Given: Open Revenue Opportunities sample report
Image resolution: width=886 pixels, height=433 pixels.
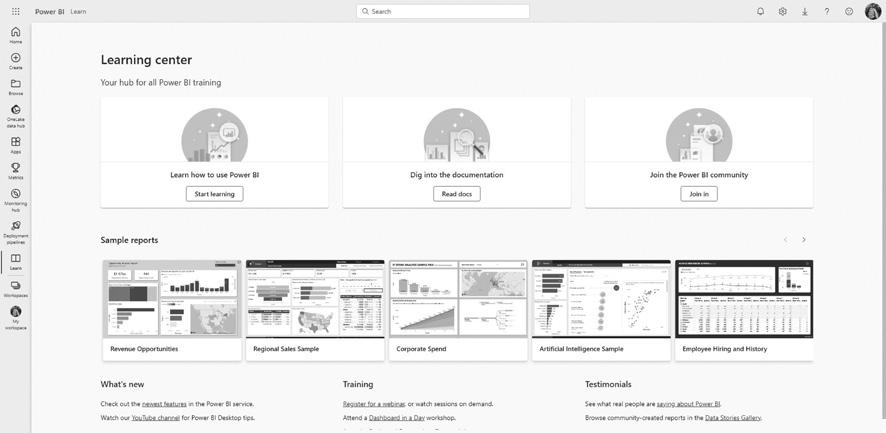Looking at the screenshot, I should click(172, 310).
